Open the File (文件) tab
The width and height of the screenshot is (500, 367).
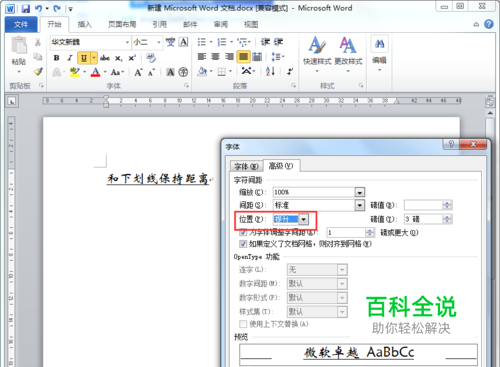click(x=21, y=24)
